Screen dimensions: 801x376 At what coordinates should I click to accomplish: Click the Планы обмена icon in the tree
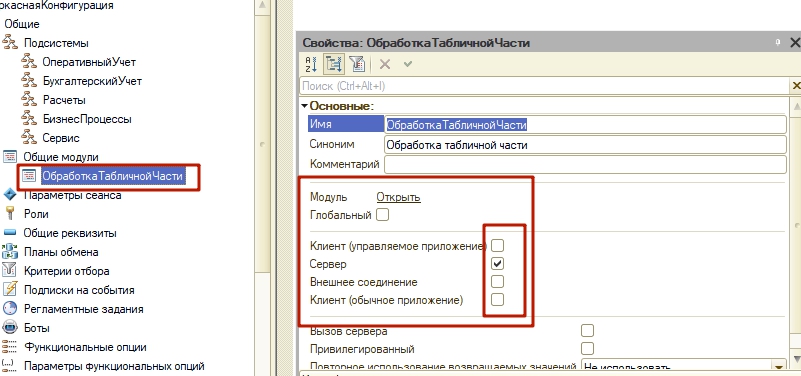pos(10,252)
